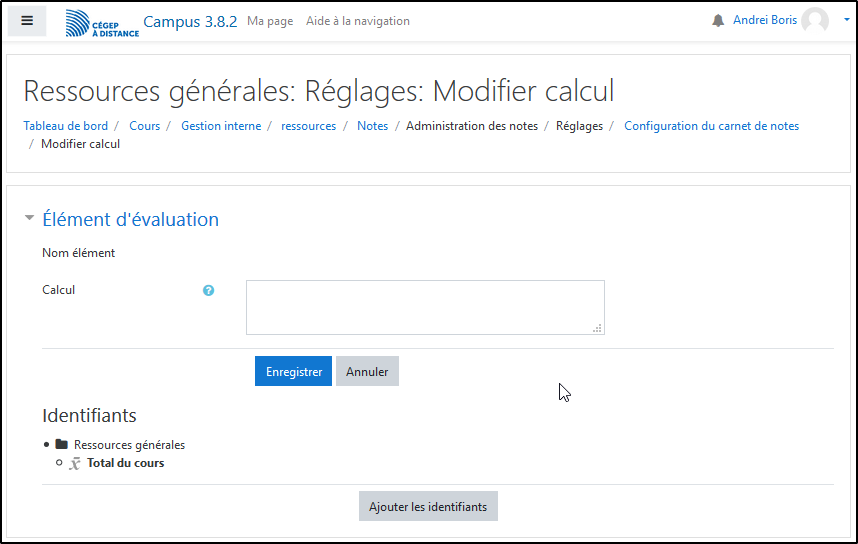Screen dimensions: 858x544
Task: Click Campus 3.8.2 site title
Action: 190,21
